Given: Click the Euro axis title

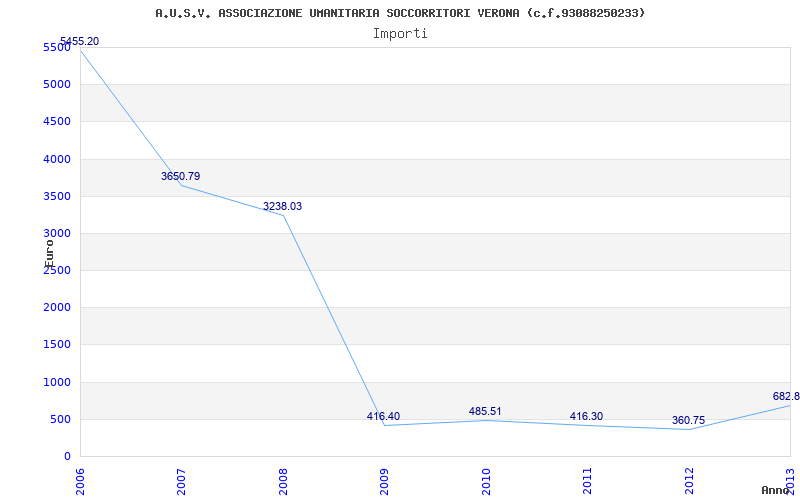Looking at the screenshot, I should (48, 254).
